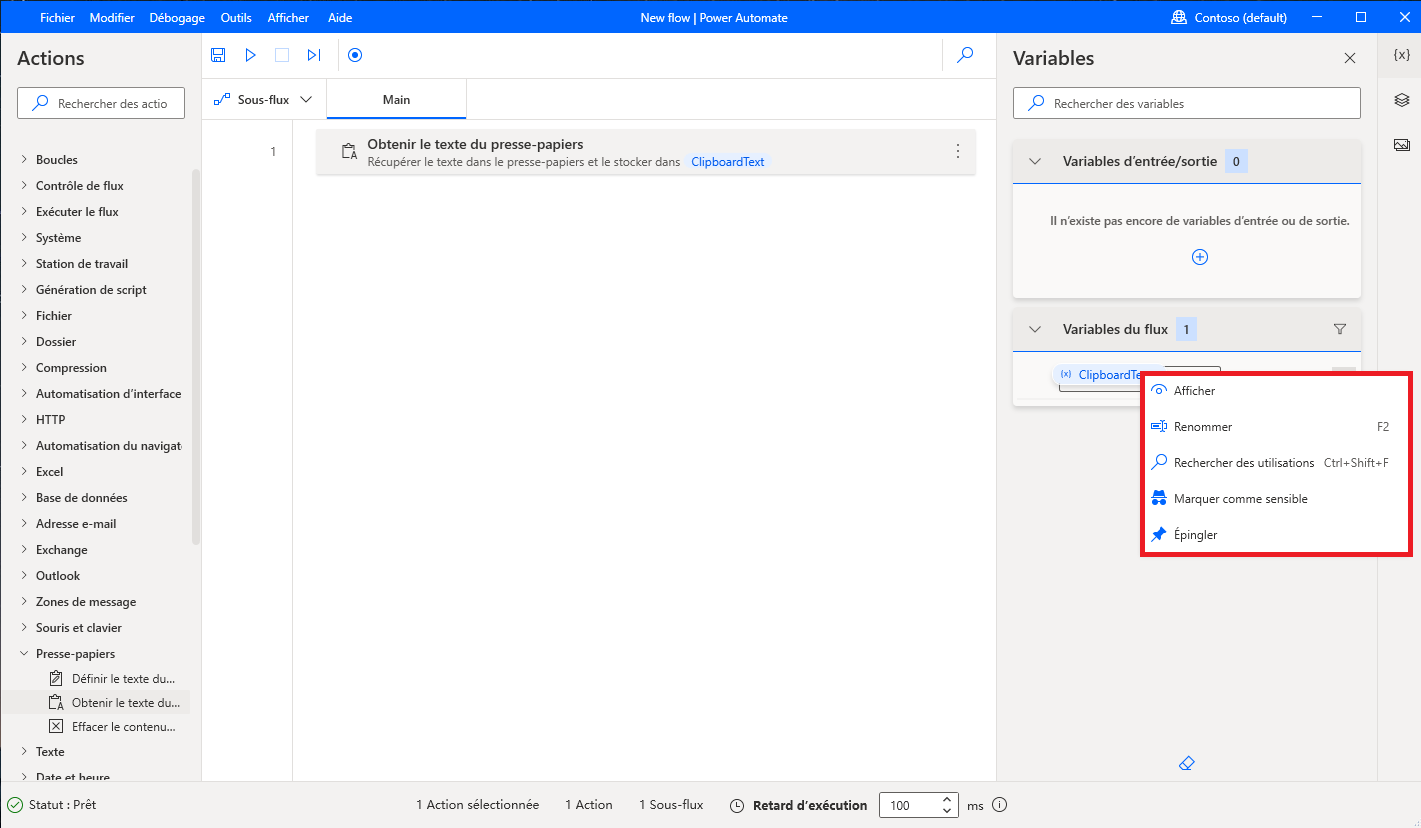Increase the execution delay using the up stepper
1421x828 pixels.
click(946, 799)
